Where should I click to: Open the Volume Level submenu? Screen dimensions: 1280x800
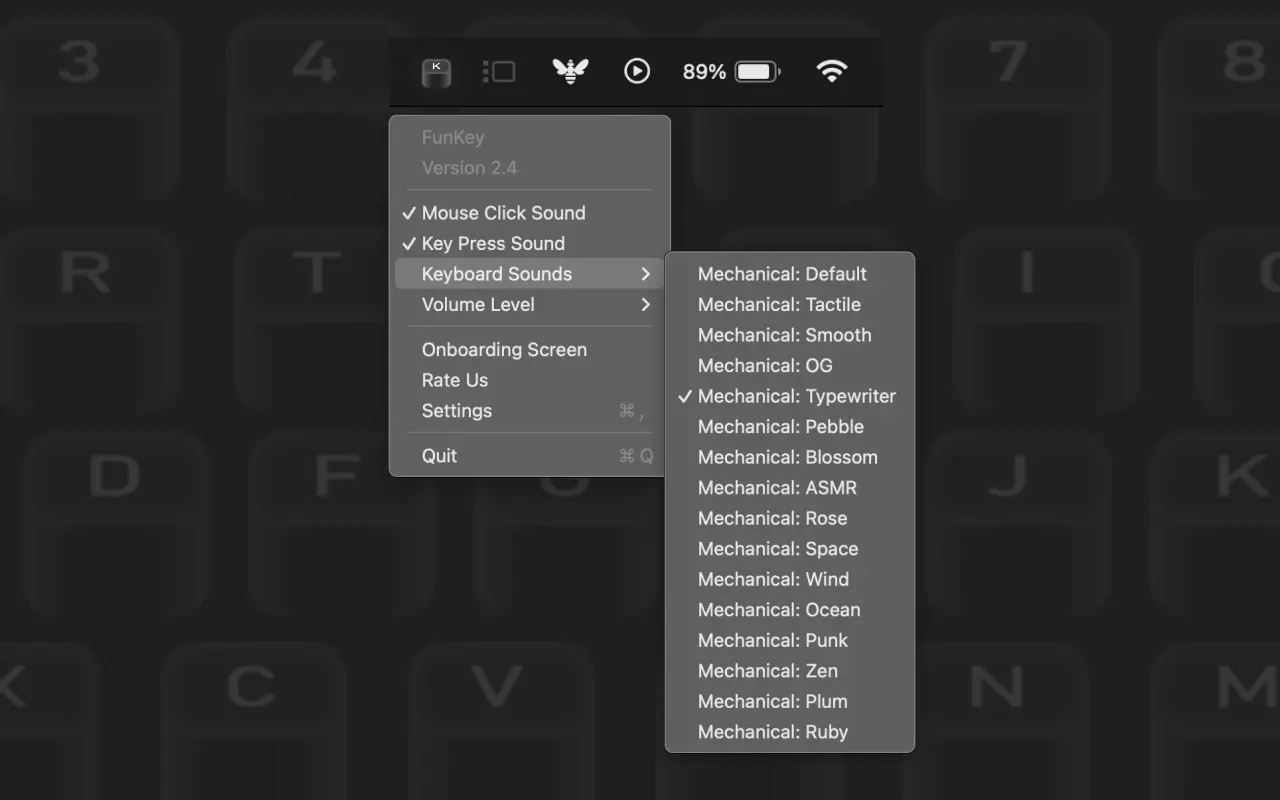[x=478, y=305]
